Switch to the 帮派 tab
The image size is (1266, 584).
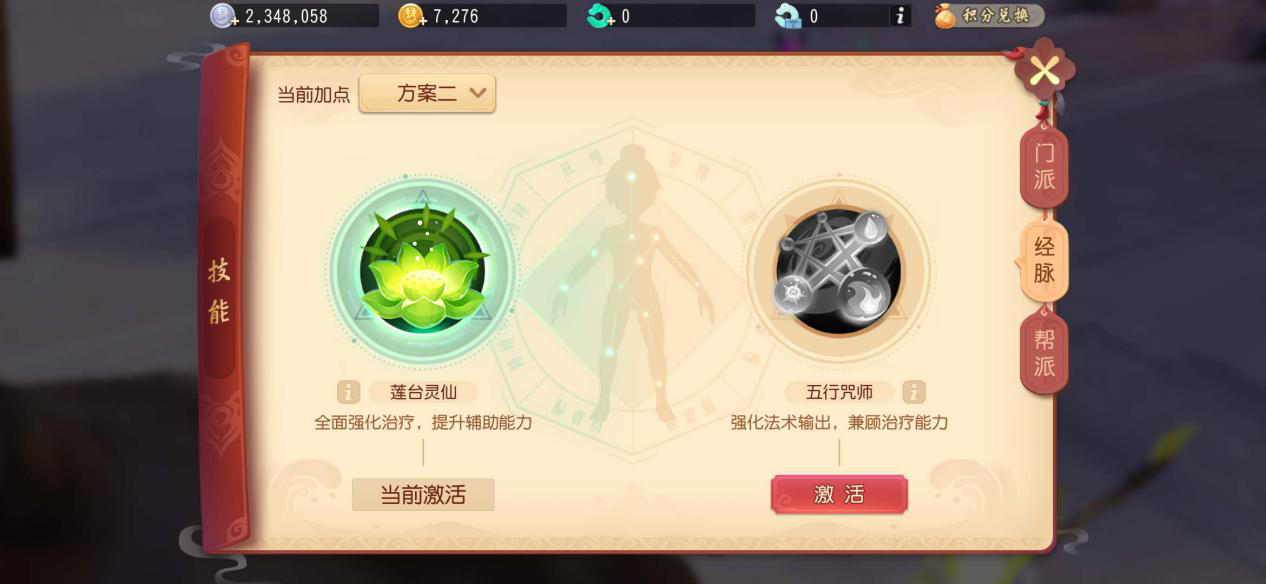pyautogui.click(x=1044, y=352)
